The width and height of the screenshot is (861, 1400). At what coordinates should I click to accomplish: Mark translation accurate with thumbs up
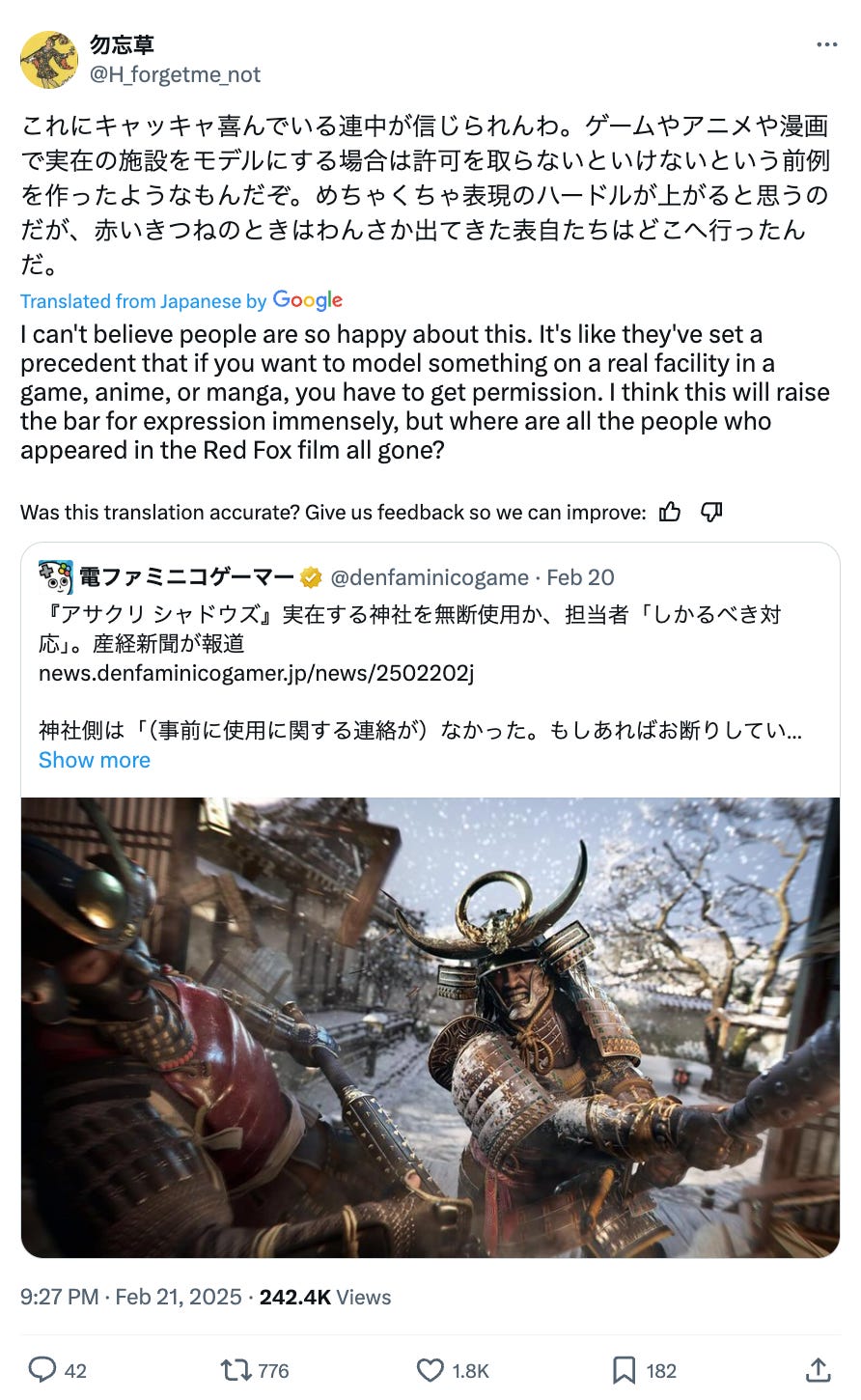click(x=670, y=512)
